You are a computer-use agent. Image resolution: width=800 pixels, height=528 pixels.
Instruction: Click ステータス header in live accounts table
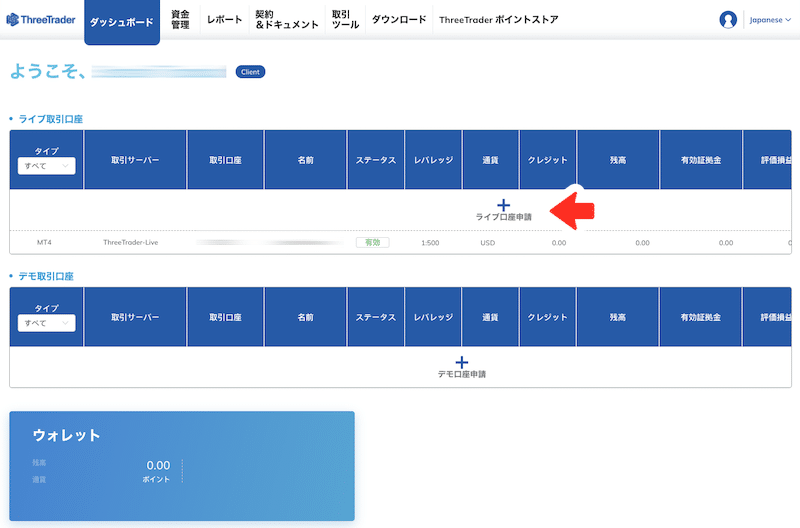click(376, 160)
